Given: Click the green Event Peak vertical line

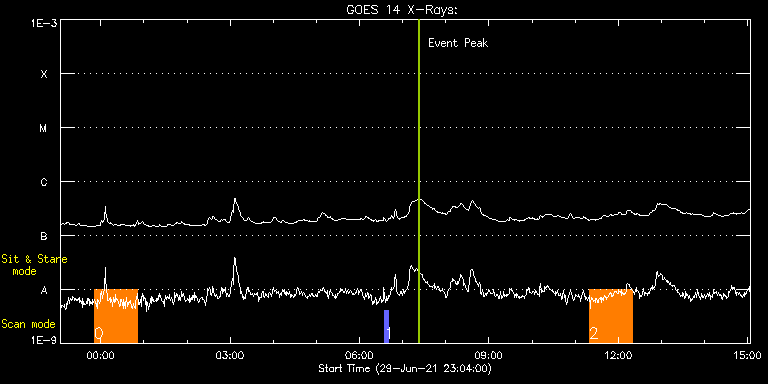Looking at the screenshot, I should (419, 181).
